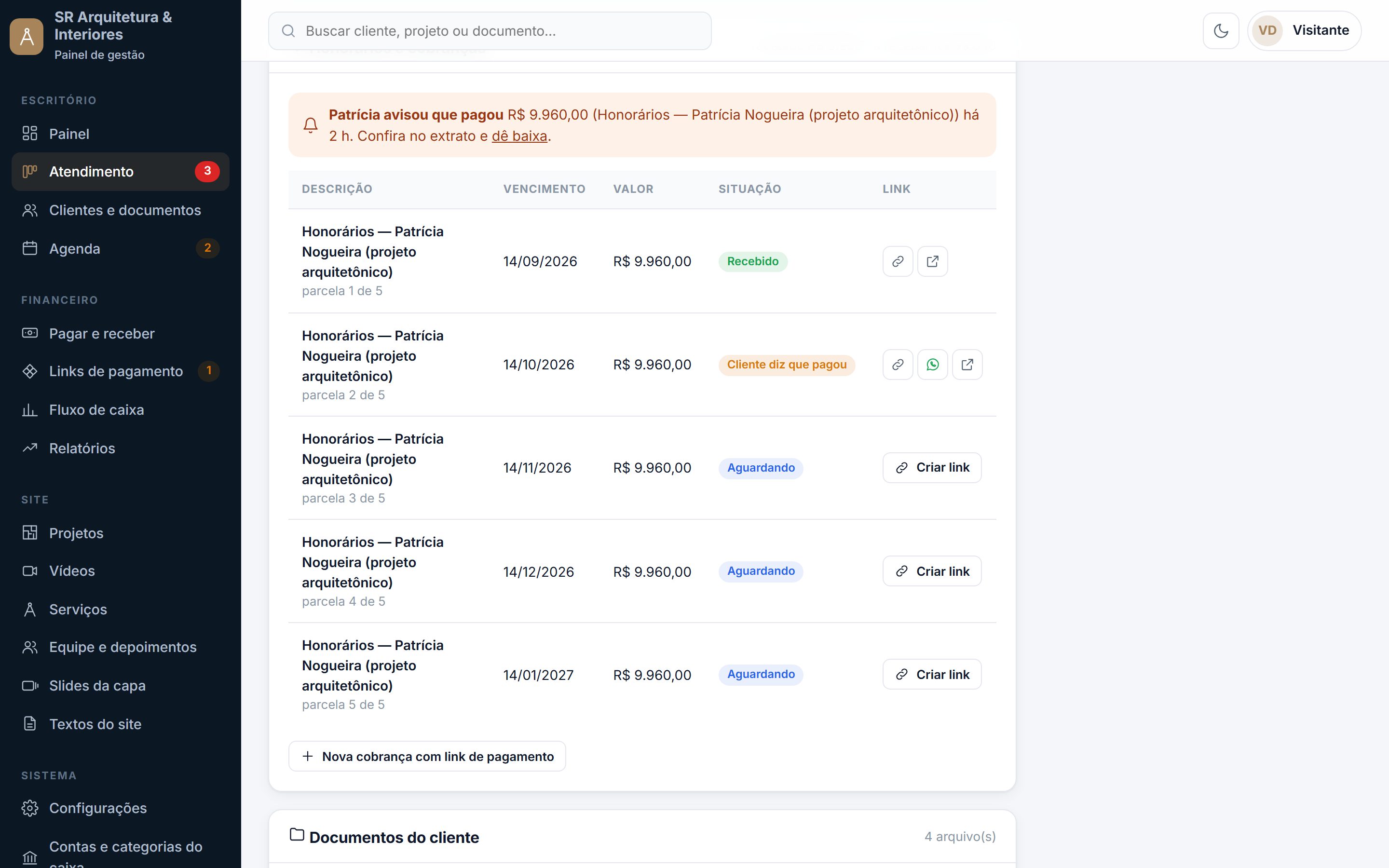View Fluxo de caixa
This screenshot has height=868, width=1389.
(121, 410)
